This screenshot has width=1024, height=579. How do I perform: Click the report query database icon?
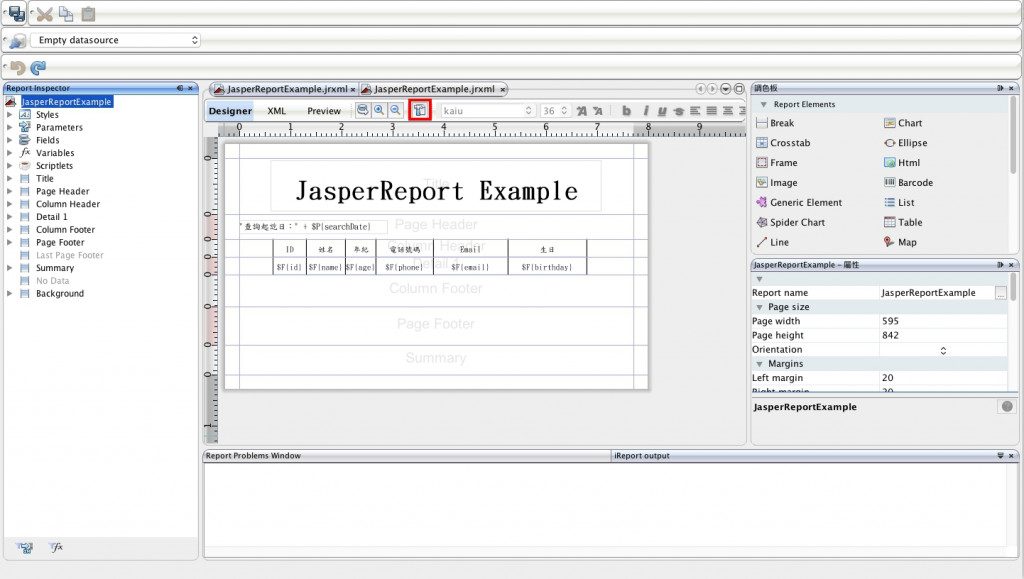pyautogui.click(x=362, y=110)
